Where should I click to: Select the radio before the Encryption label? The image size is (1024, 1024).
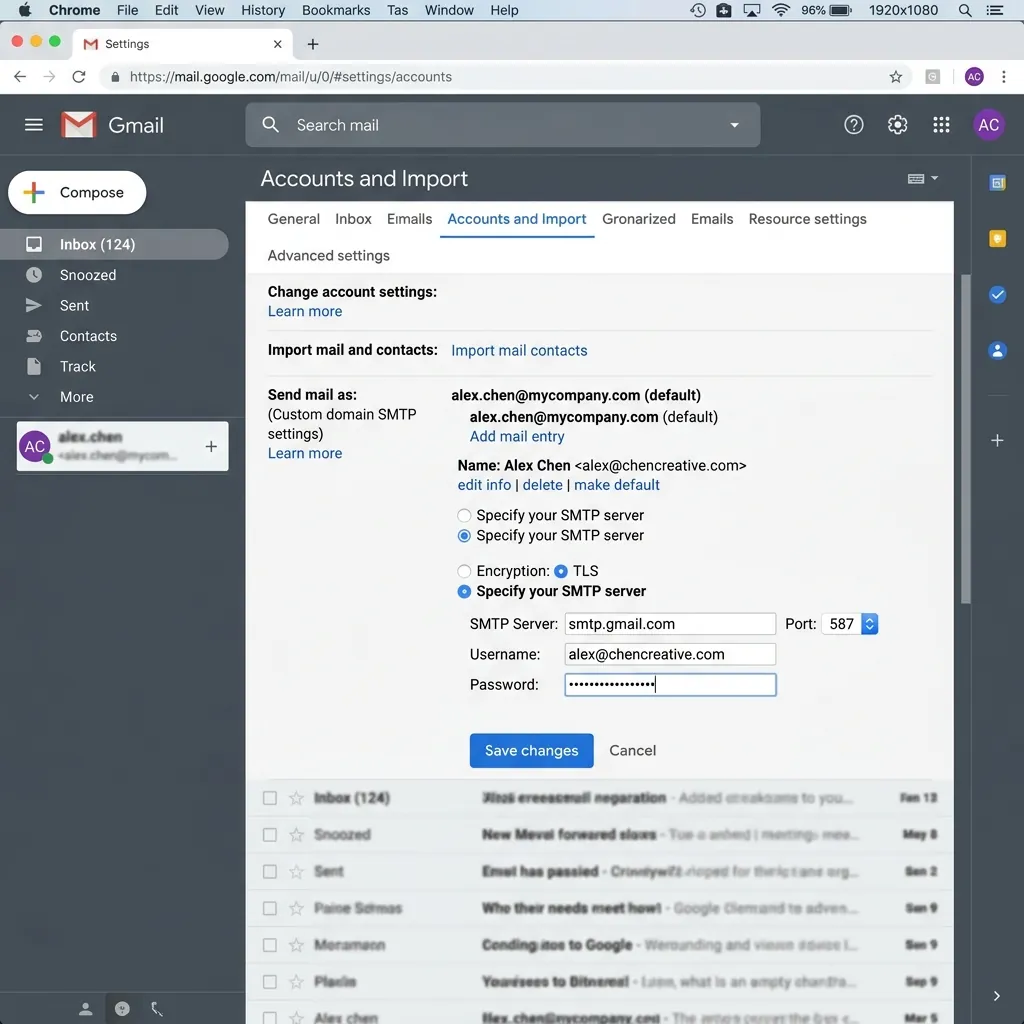pyautogui.click(x=464, y=571)
